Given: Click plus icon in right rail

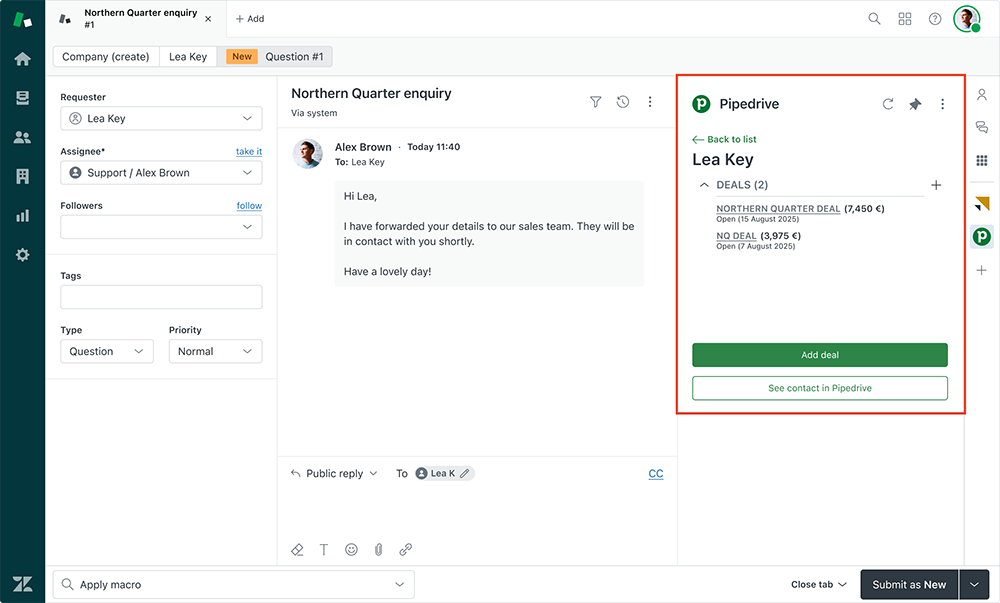Looking at the screenshot, I should (x=982, y=270).
